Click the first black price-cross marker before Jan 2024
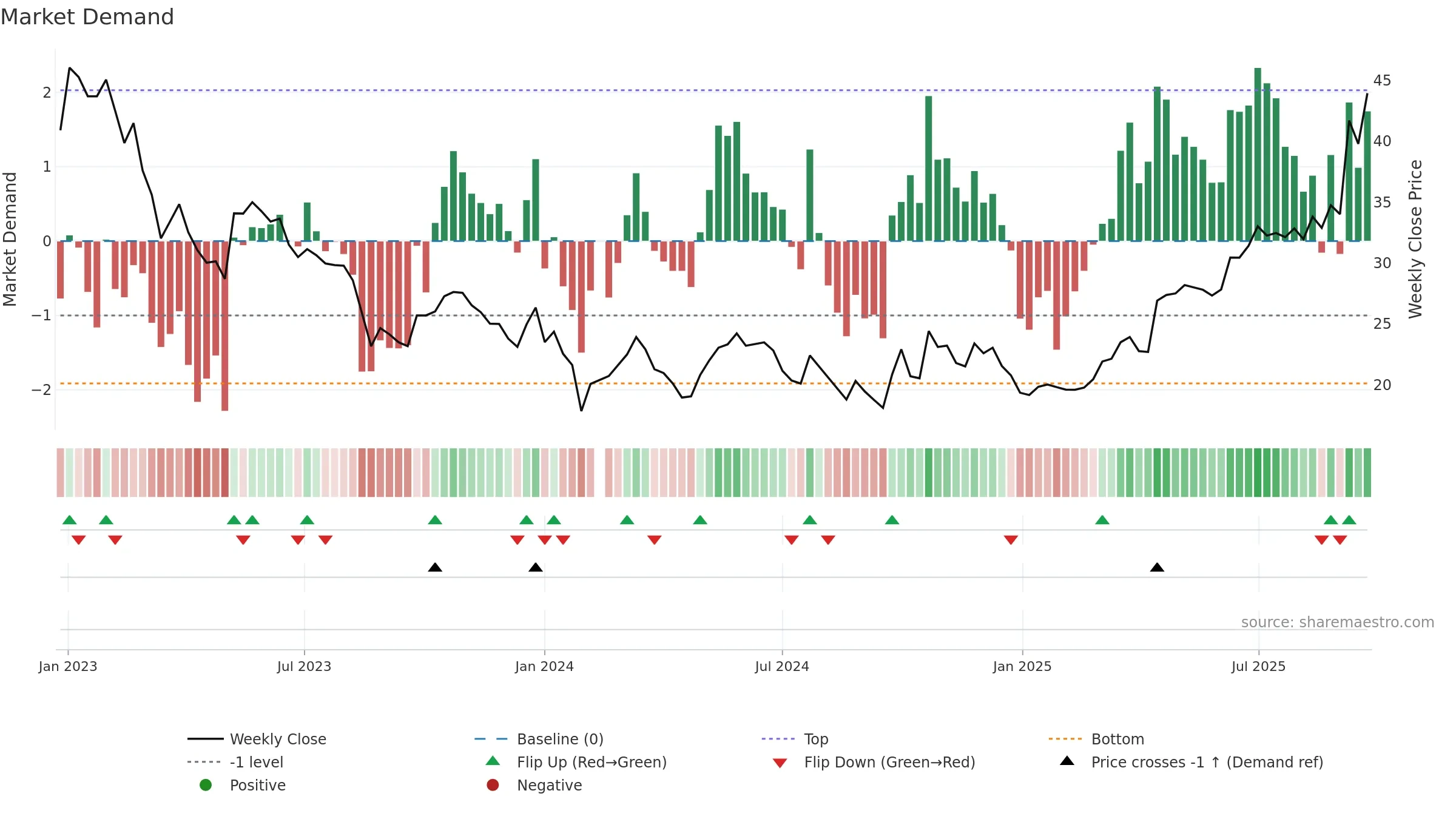The width and height of the screenshot is (1456, 819). point(435,567)
